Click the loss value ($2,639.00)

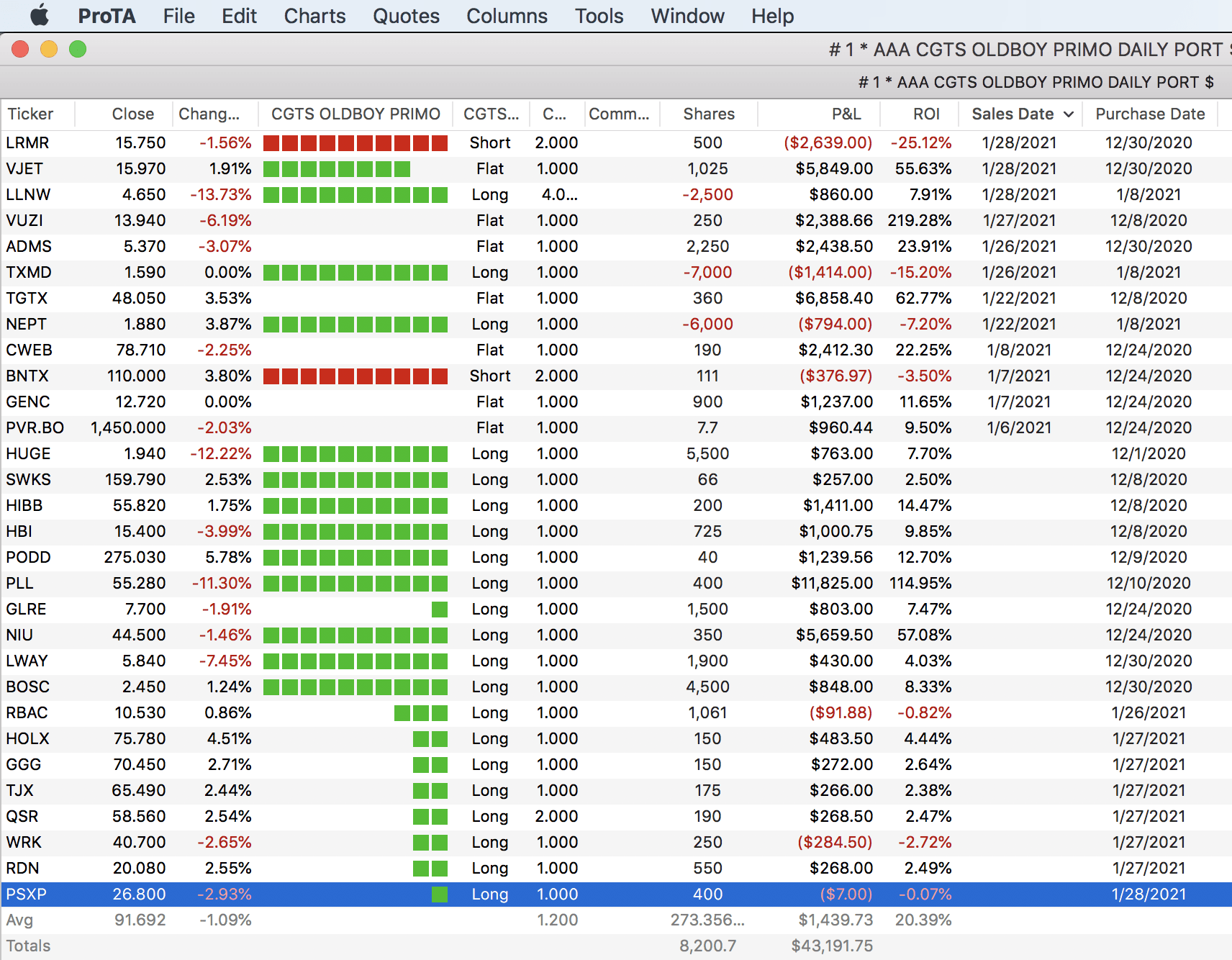click(828, 142)
